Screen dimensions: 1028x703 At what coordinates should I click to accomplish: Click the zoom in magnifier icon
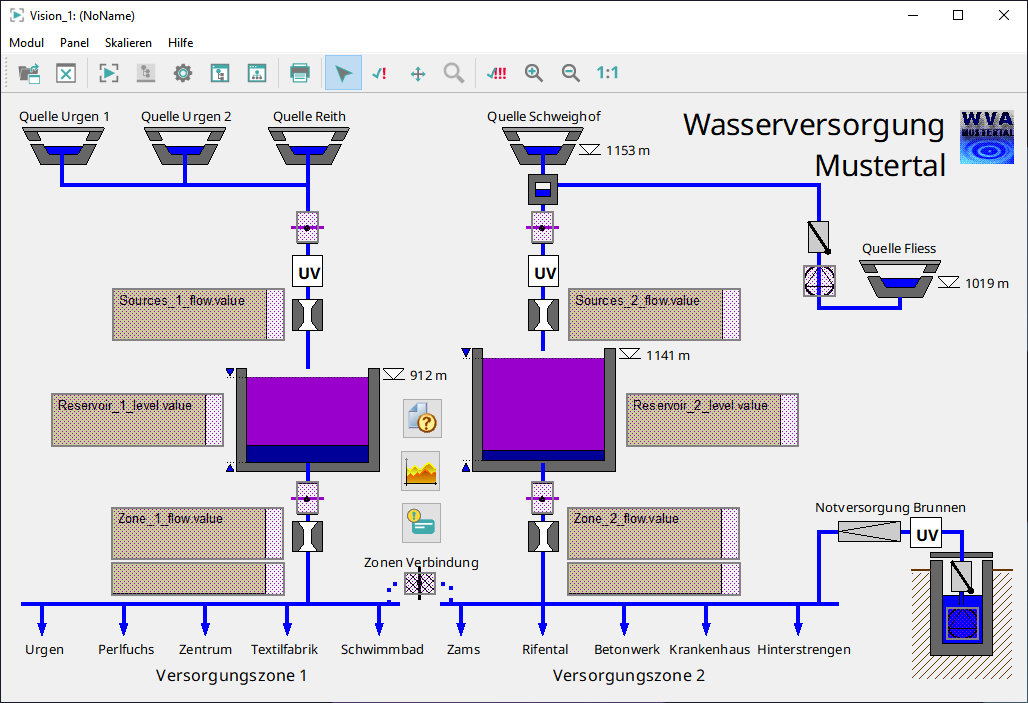[x=534, y=73]
